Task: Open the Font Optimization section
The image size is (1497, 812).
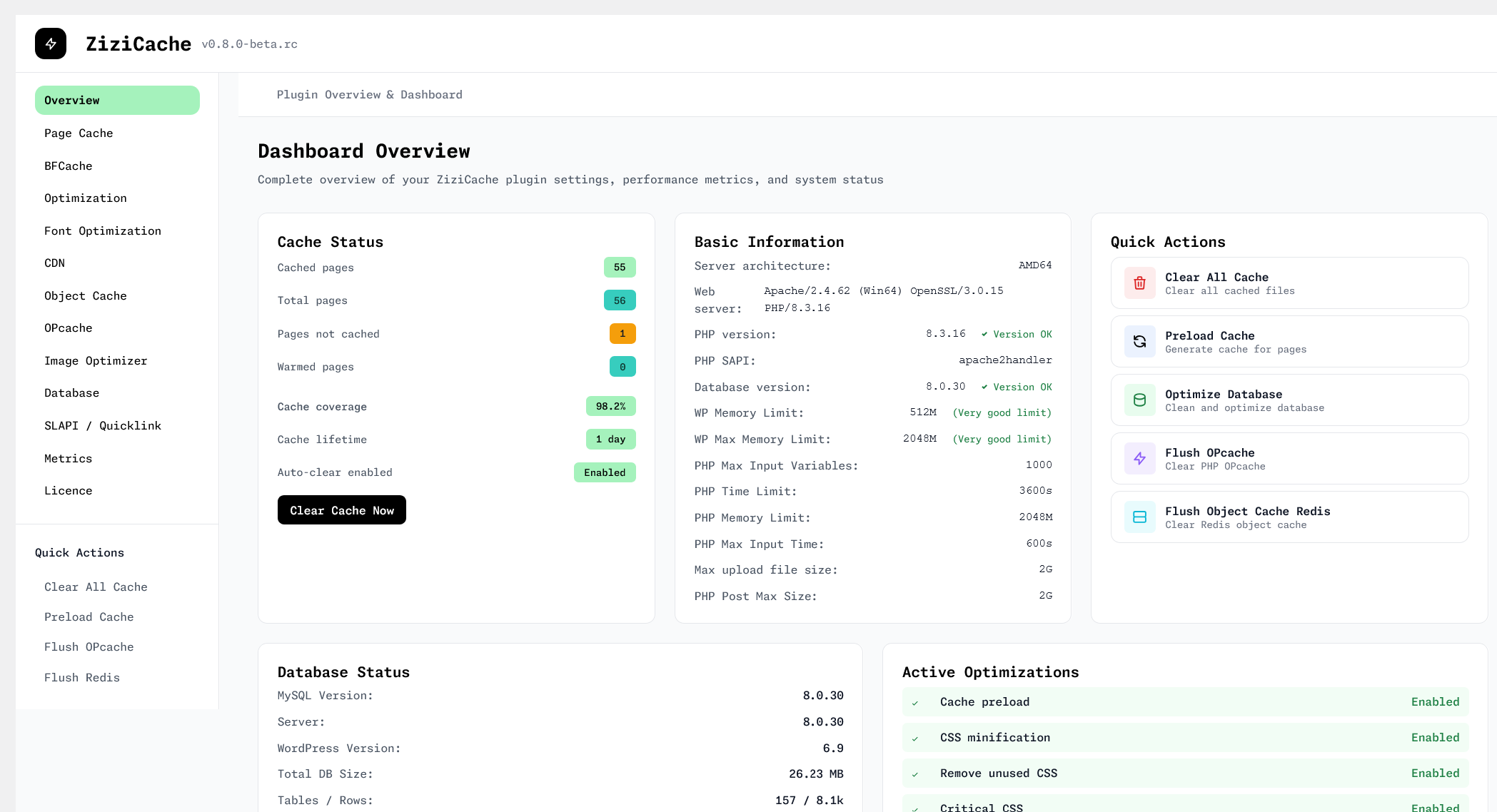Action: [x=103, y=231]
